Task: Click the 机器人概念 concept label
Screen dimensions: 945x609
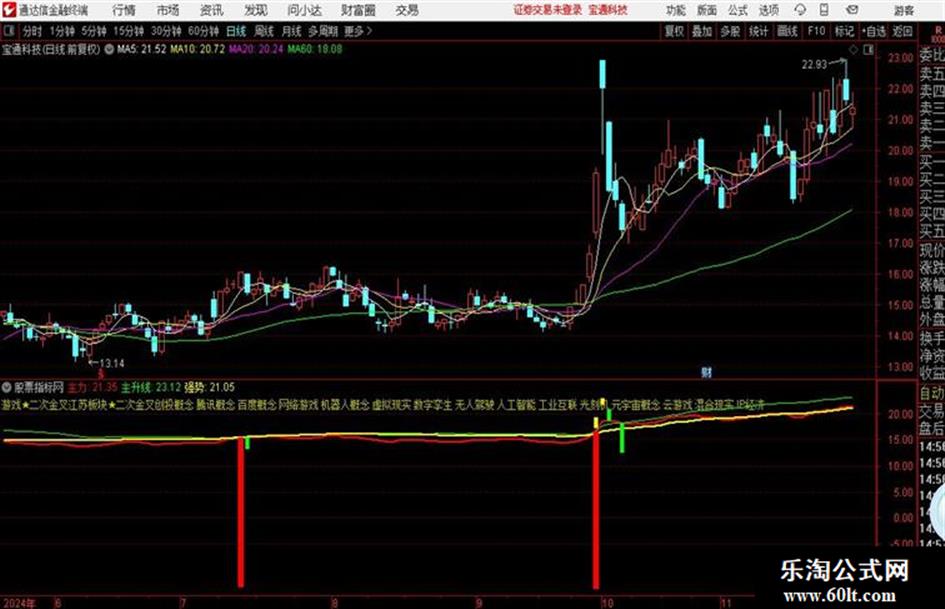Action: (345, 405)
